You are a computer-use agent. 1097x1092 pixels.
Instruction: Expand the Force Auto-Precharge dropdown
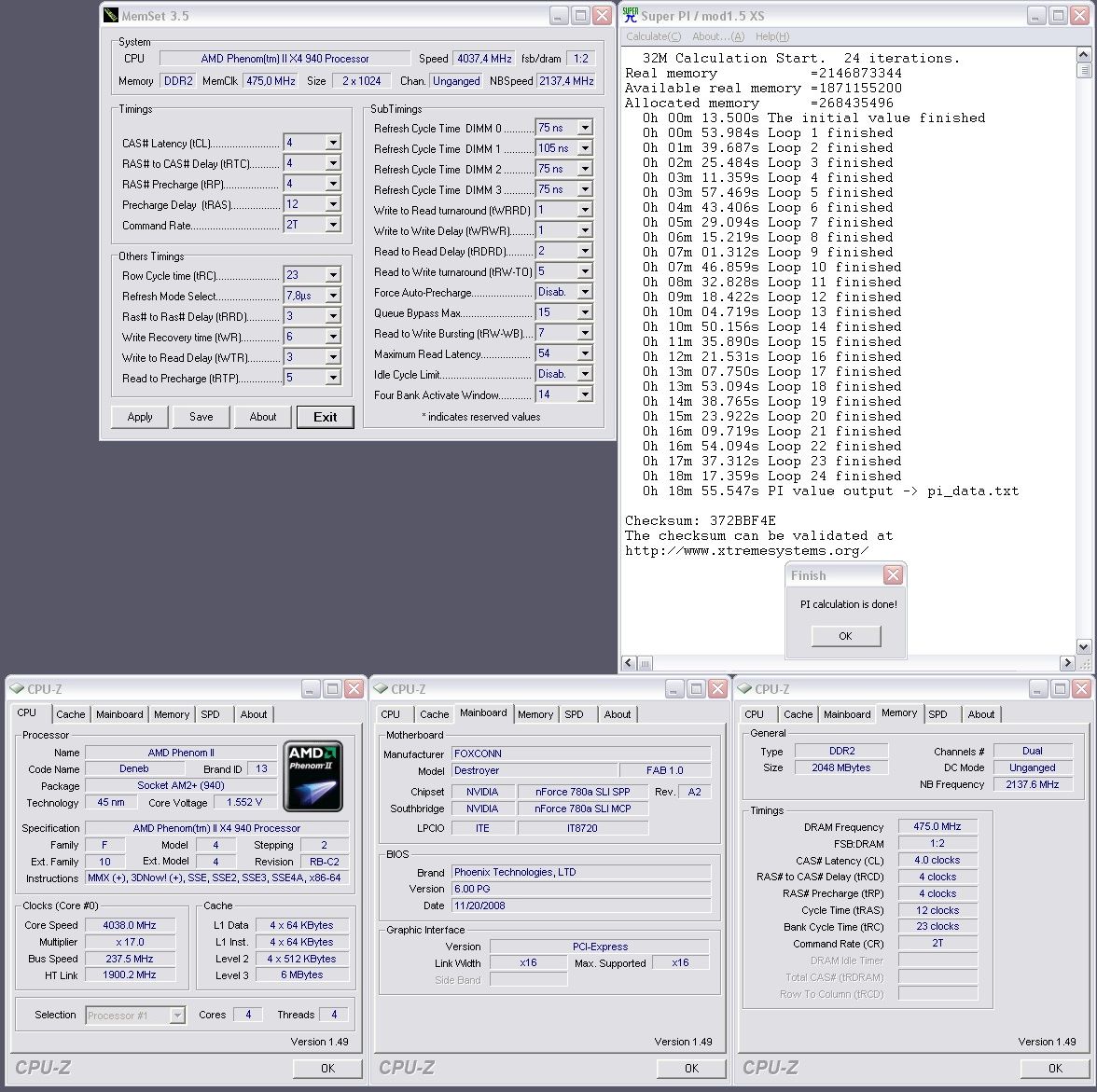click(585, 292)
